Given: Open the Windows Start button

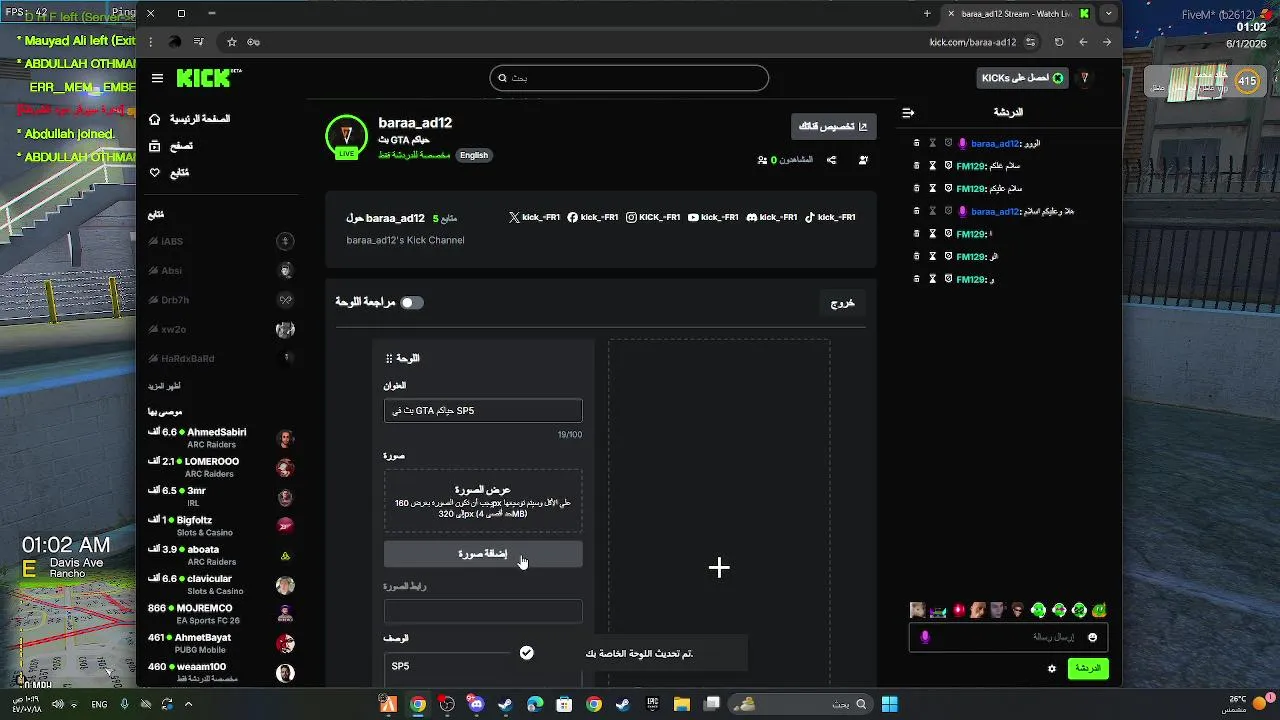Looking at the screenshot, I should 889,704.
